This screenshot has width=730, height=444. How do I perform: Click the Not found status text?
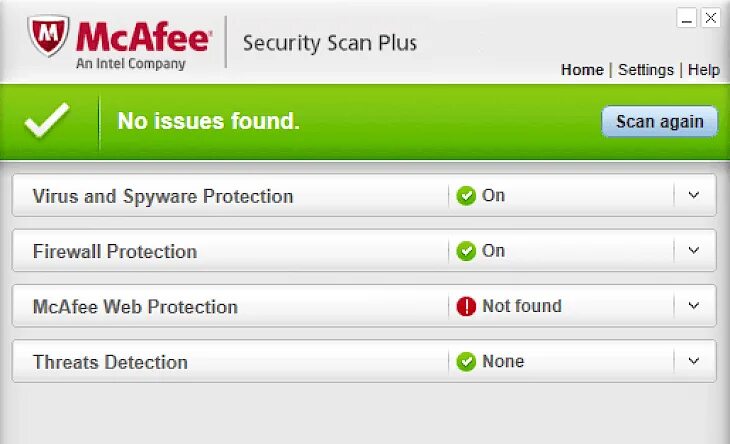coord(522,306)
